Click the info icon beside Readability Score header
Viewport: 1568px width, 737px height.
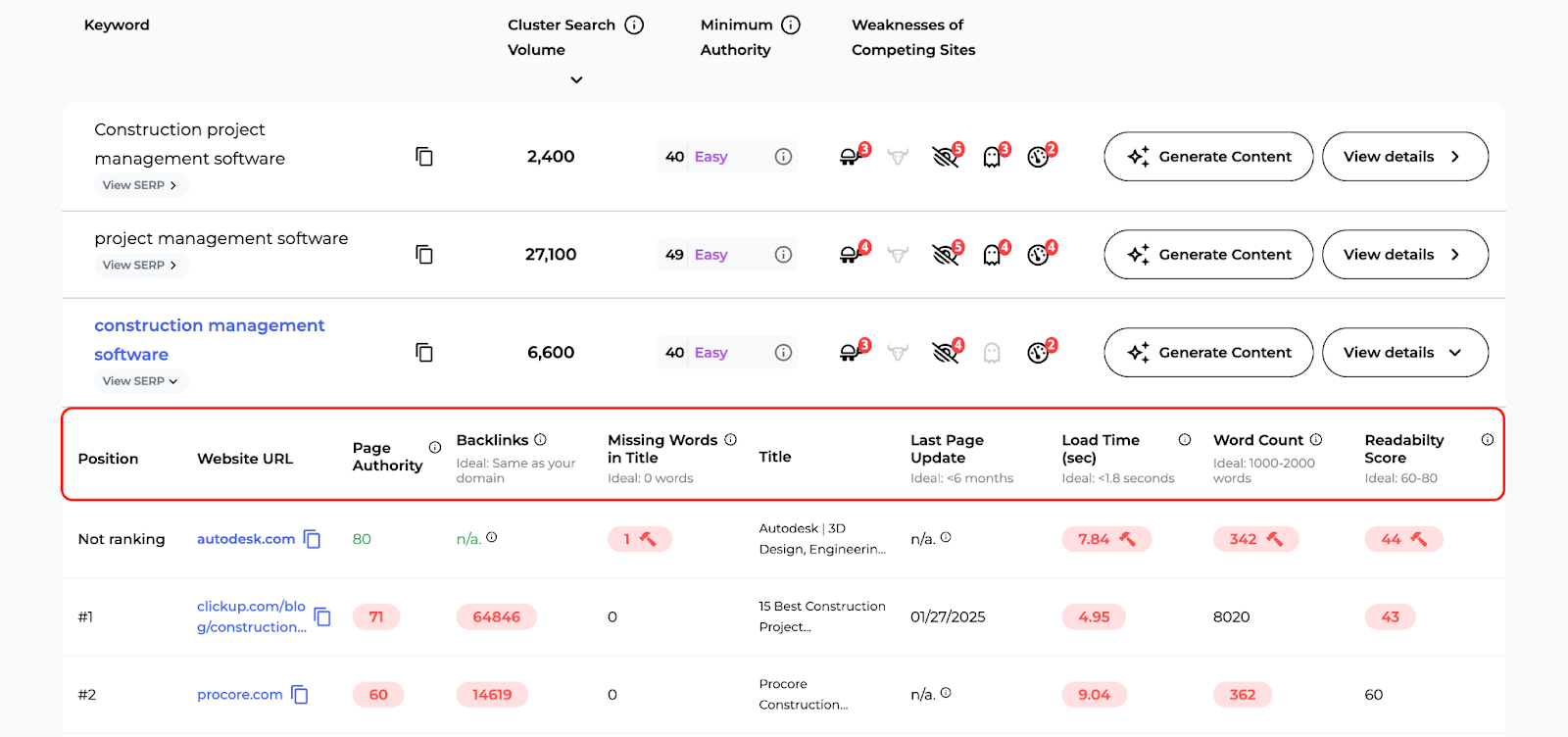point(1486,439)
